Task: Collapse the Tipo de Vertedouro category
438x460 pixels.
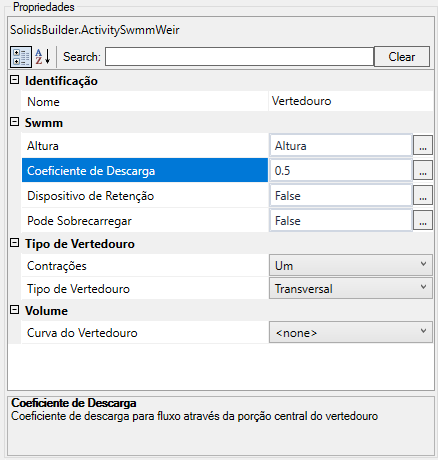Action: click(x=14, y=243)
